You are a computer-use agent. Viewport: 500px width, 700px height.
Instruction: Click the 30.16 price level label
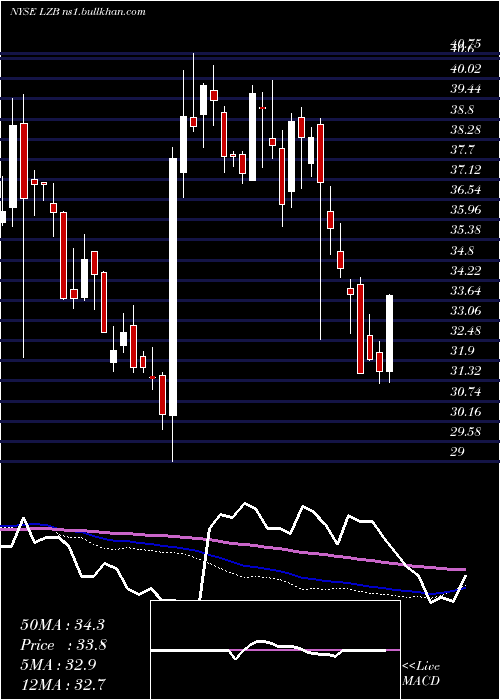coord(466,412)
